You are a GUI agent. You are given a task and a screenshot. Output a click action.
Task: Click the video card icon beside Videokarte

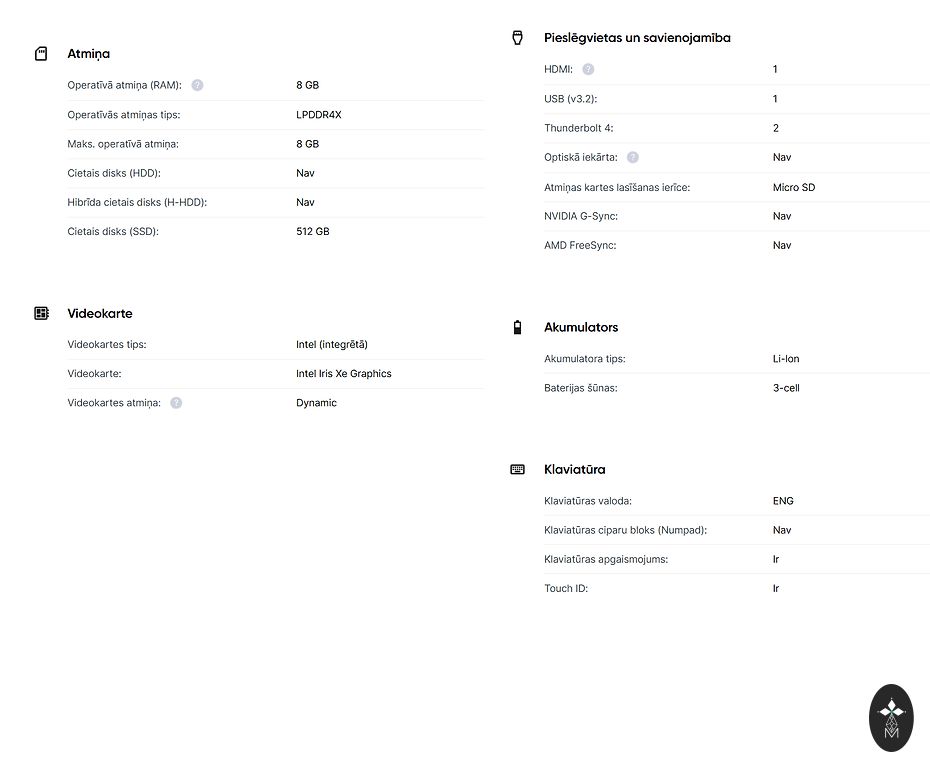click(41, 314)
